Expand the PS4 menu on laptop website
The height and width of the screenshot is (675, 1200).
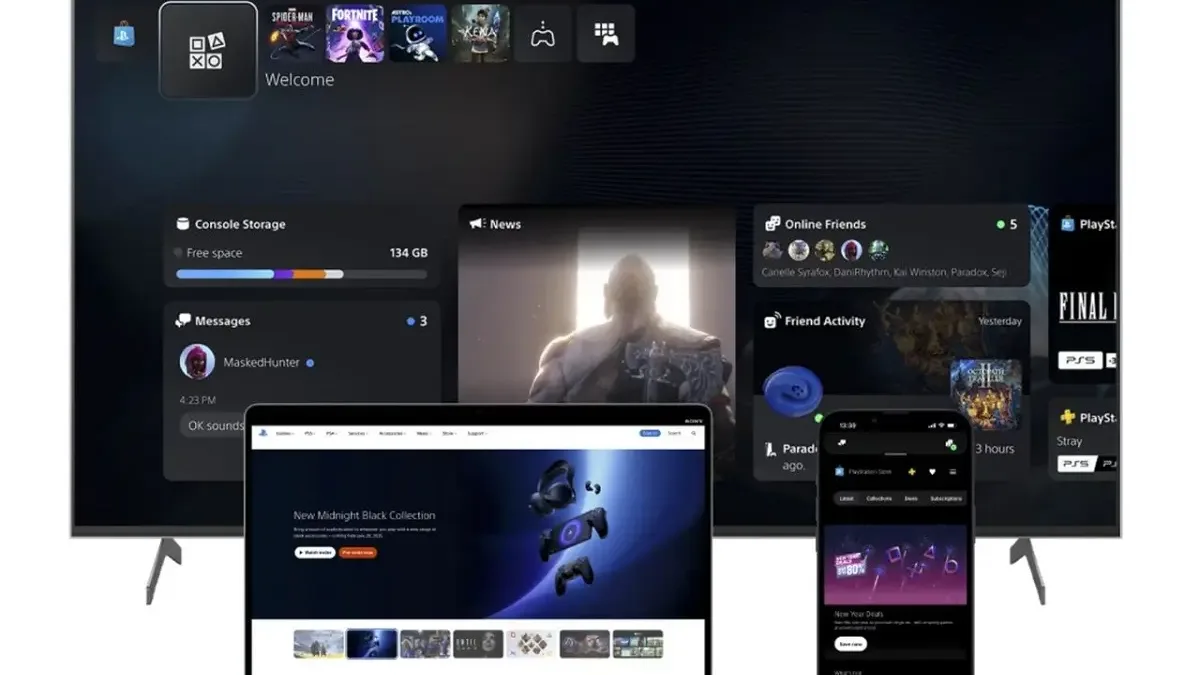point(332,433)
